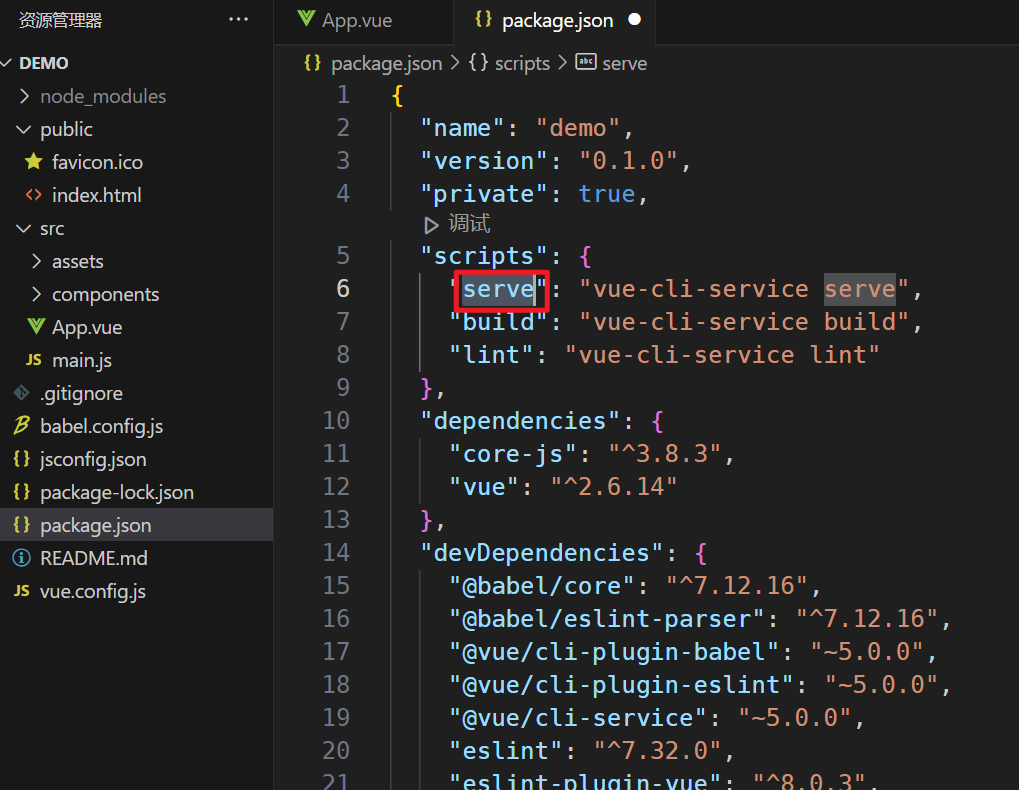Open favicon.ico in the explorer
This screenshot has width=1019, height=790.
(97, 162)
